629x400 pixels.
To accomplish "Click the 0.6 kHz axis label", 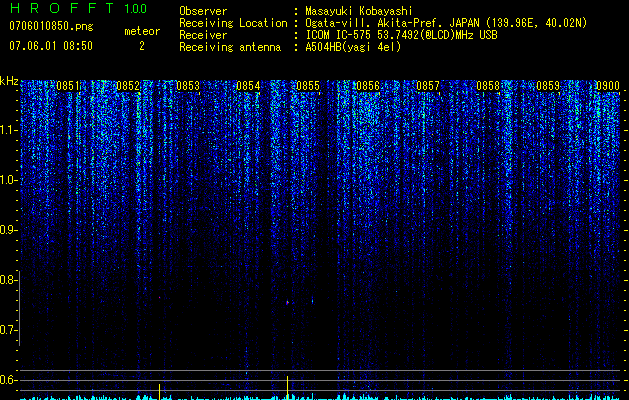I will (9, 380).
